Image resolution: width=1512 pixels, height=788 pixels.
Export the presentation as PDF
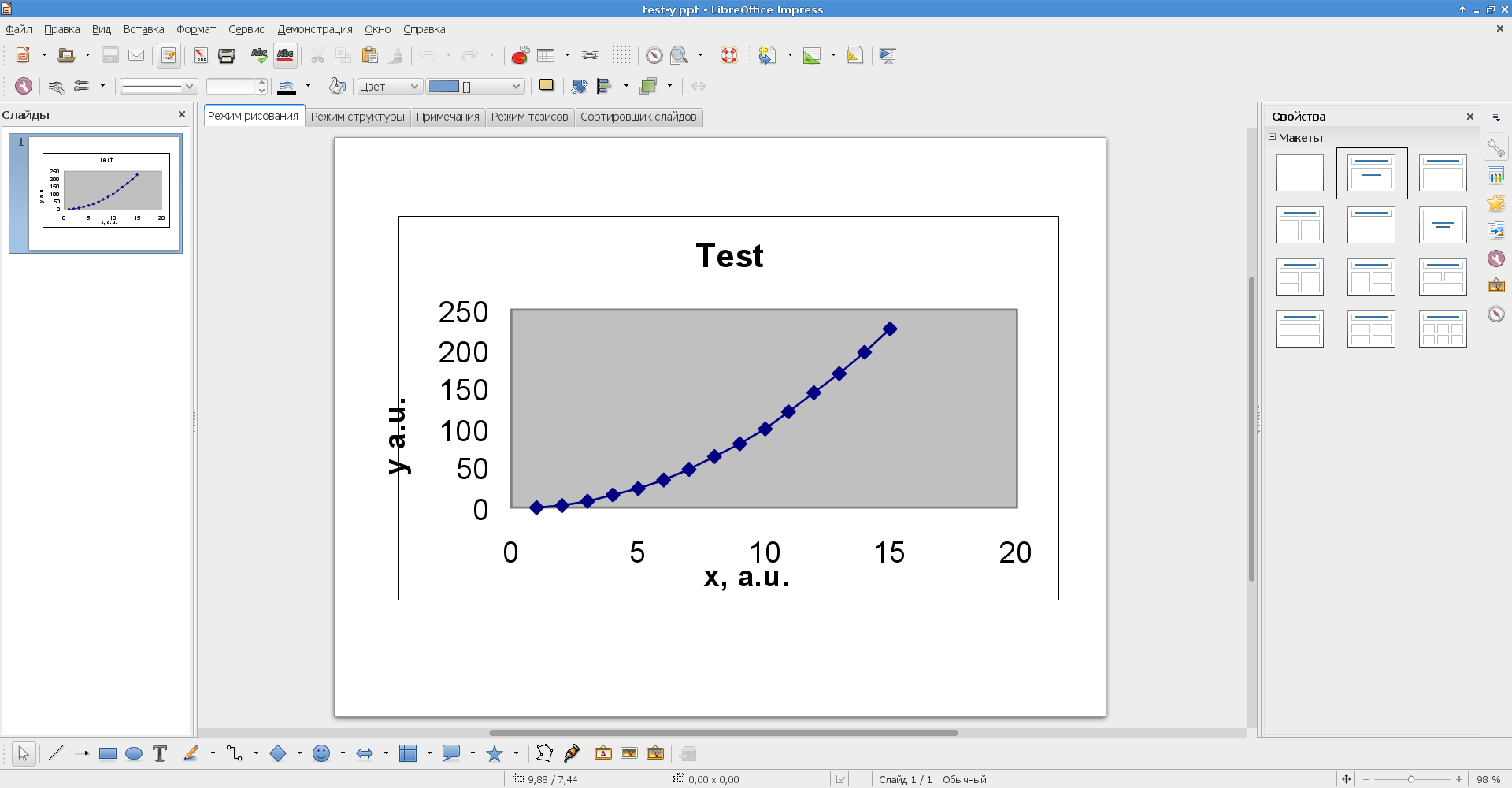(x=201, y=56)
